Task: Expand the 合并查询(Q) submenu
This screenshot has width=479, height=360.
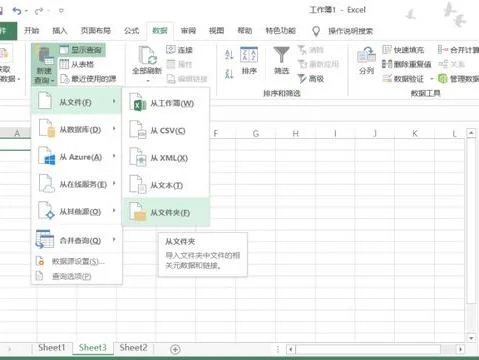Action: tap(77, 240)
